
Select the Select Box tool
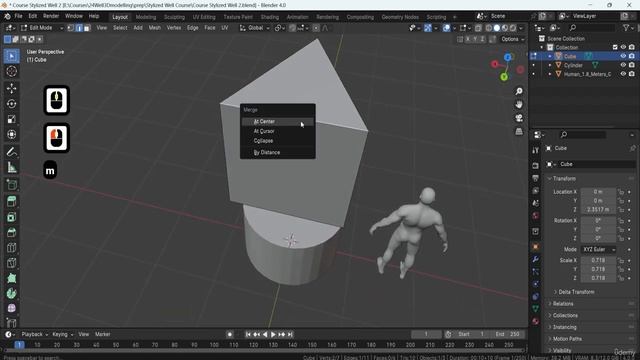pyautogui.click(x=11, y=56)
